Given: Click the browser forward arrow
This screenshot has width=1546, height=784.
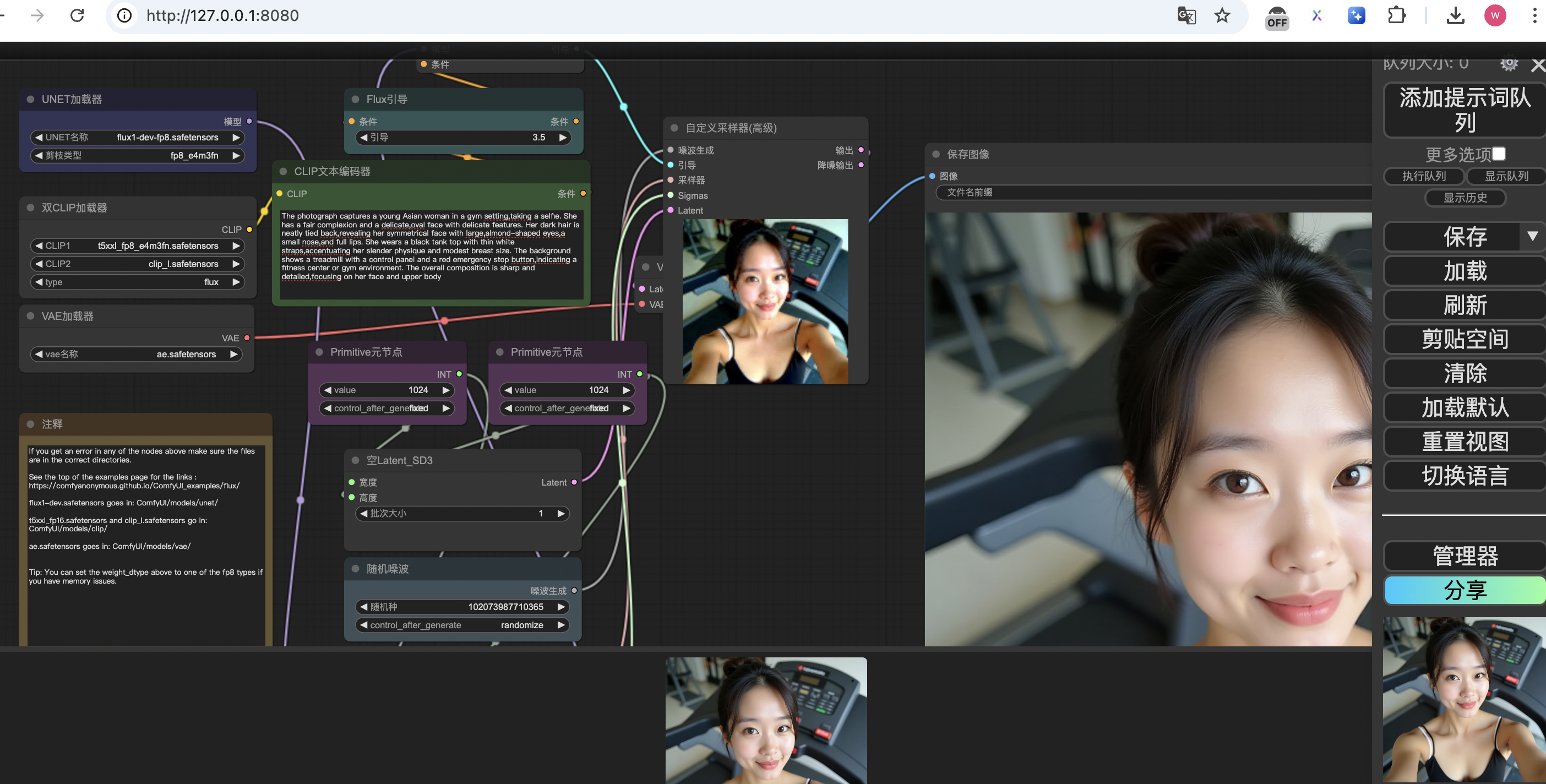Looking at the screenshot, I should click(37, 15).
